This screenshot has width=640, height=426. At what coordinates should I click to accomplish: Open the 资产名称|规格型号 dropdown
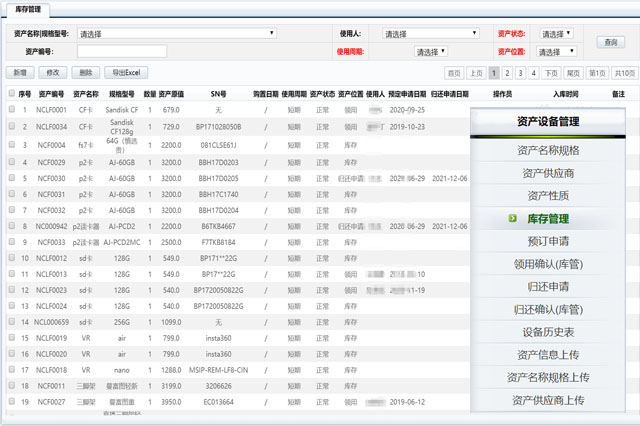(176, 33)
